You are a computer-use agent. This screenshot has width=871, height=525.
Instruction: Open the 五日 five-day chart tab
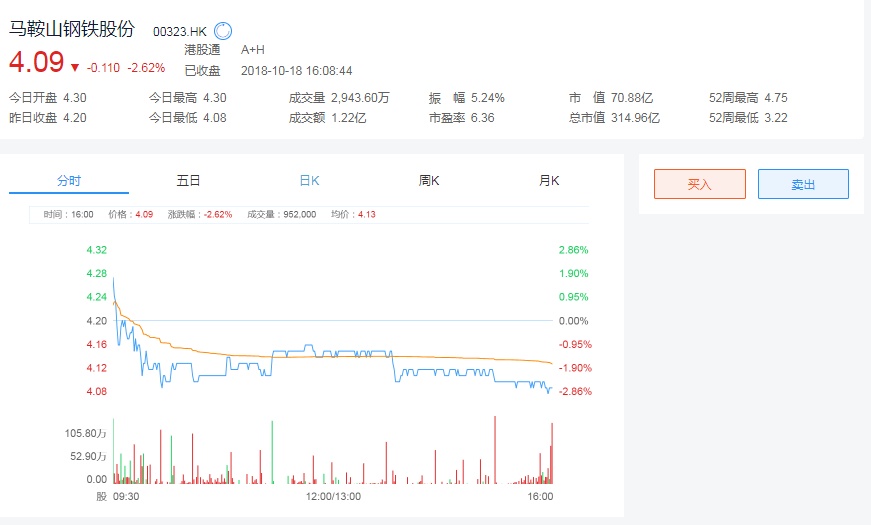tap(189, 181)
